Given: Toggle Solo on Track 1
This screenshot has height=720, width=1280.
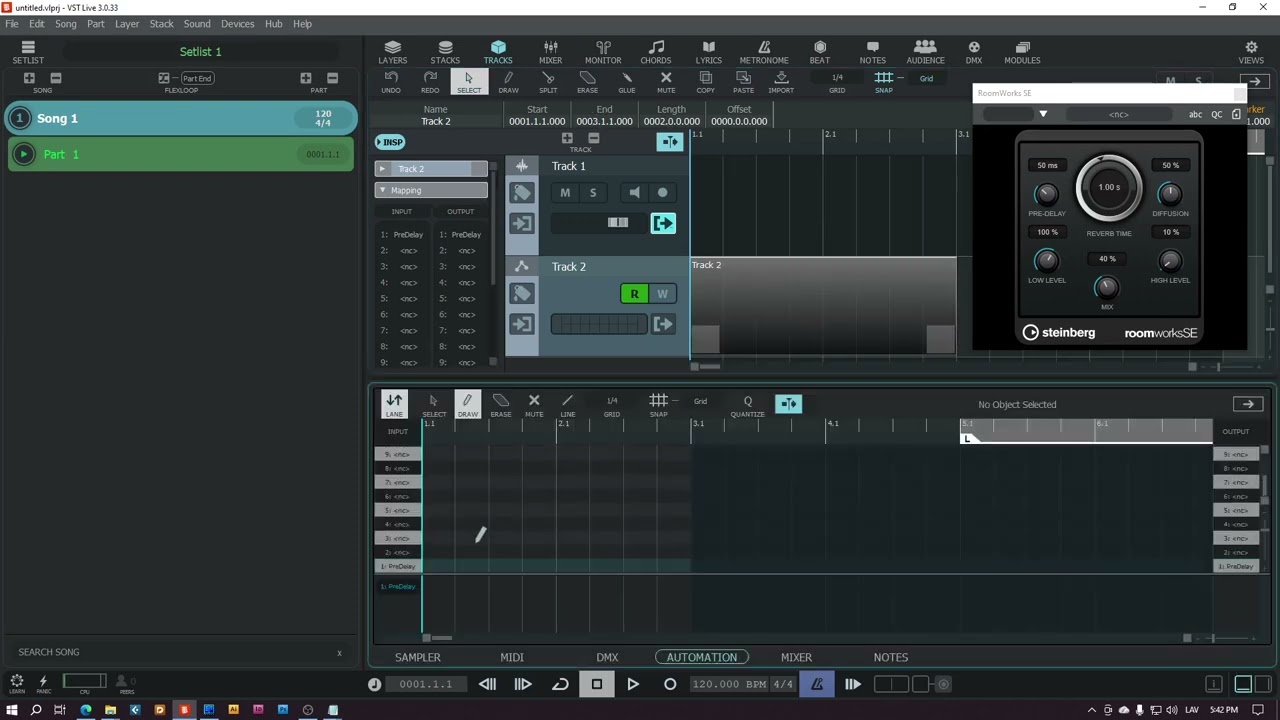Looking at the screenshot, I should pyautogui.click(x=592, y=193).
